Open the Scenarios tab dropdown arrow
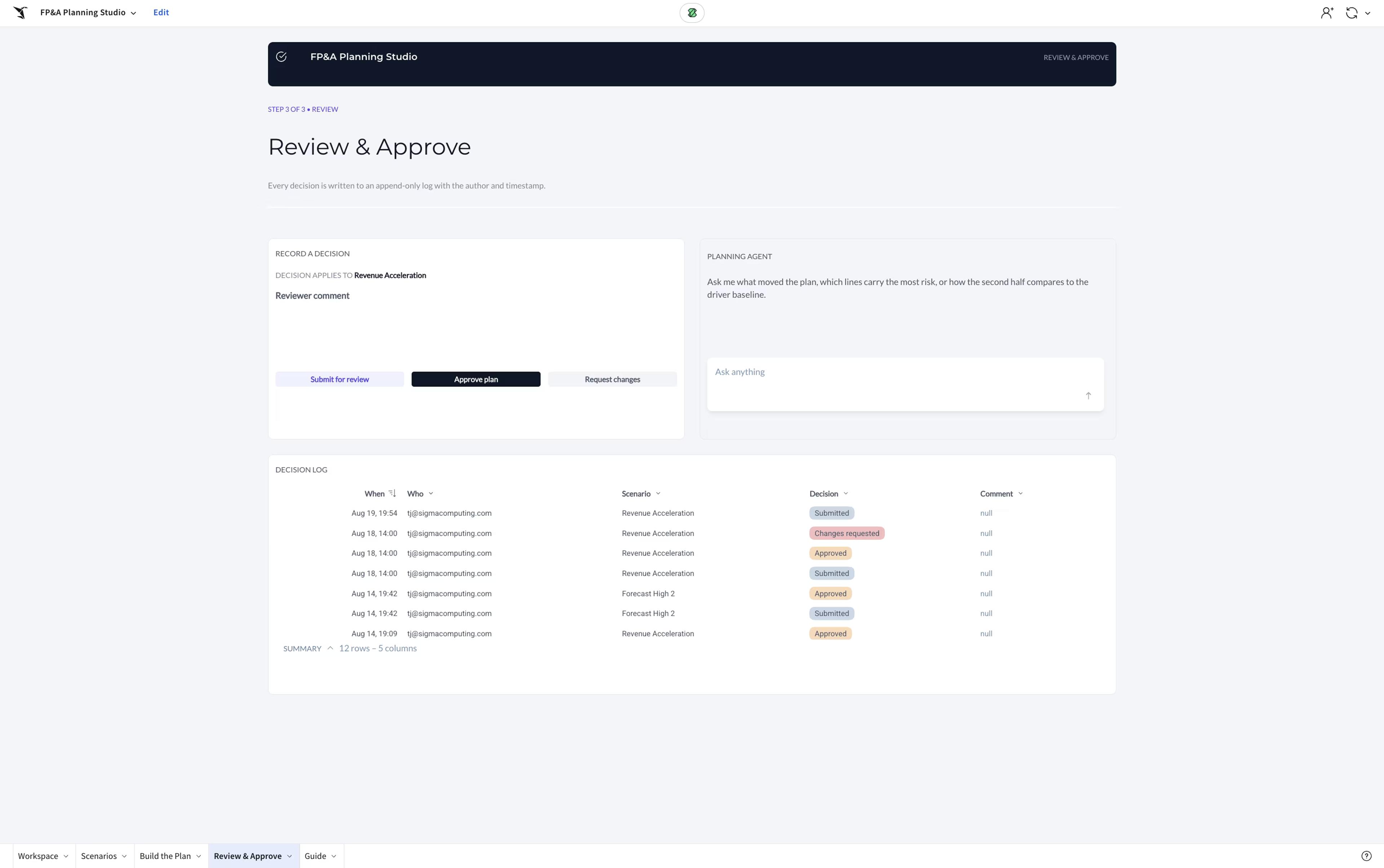 point(124,856)
